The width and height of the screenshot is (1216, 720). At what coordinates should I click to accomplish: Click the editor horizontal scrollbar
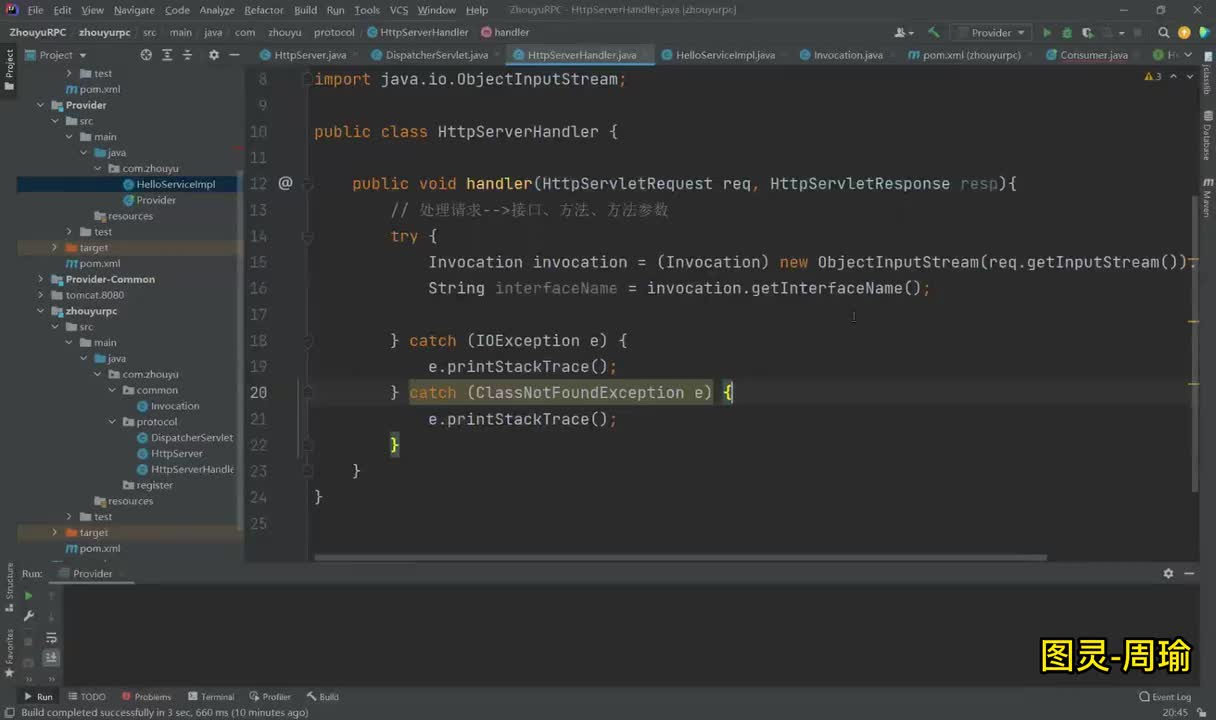click(x=680, y=557)
